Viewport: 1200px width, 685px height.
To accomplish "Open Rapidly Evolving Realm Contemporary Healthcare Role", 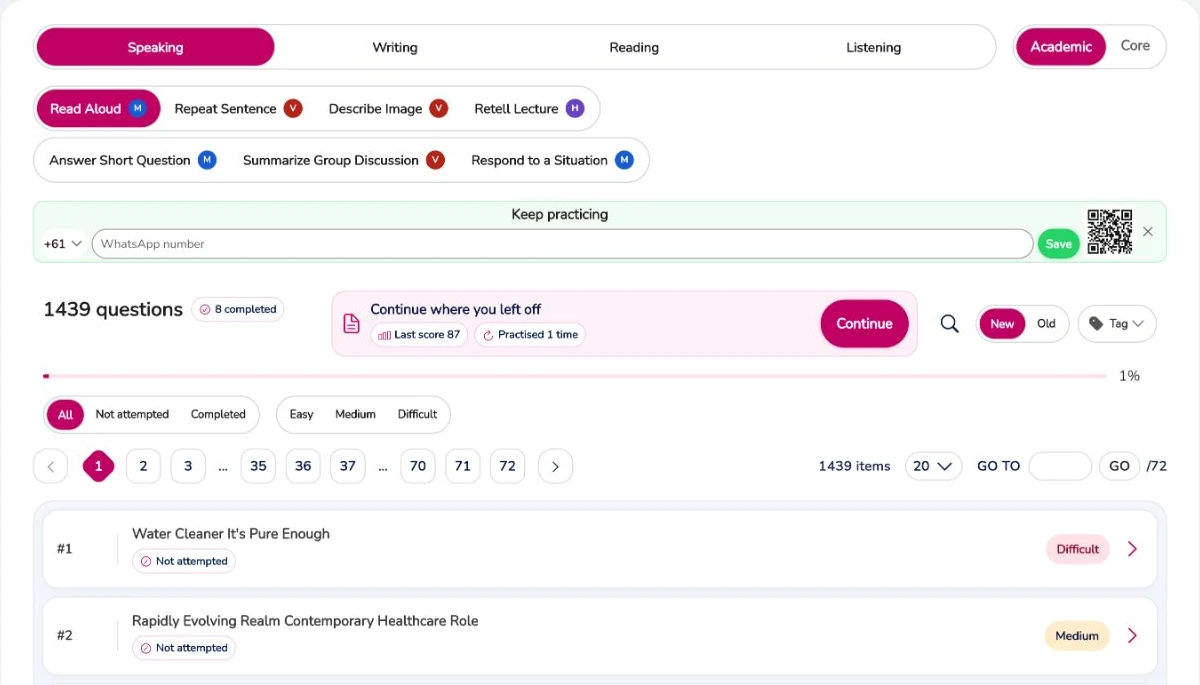I will pos(600,636).
